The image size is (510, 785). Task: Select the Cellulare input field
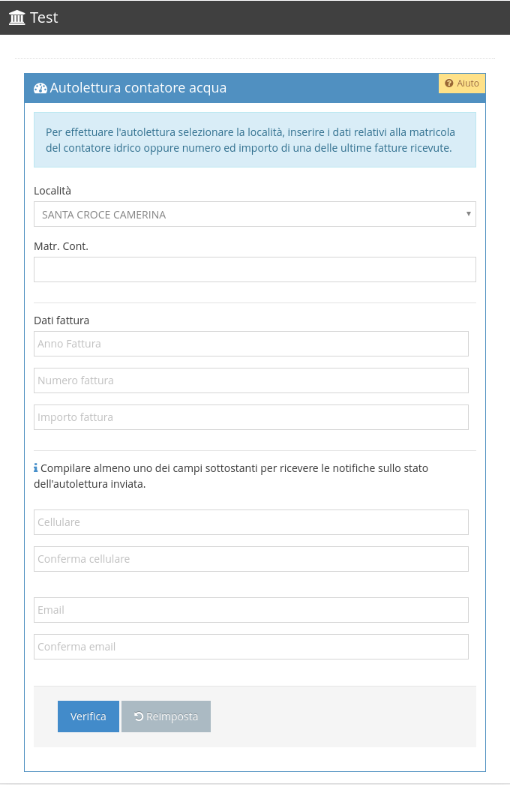click(x=251, y=522)
